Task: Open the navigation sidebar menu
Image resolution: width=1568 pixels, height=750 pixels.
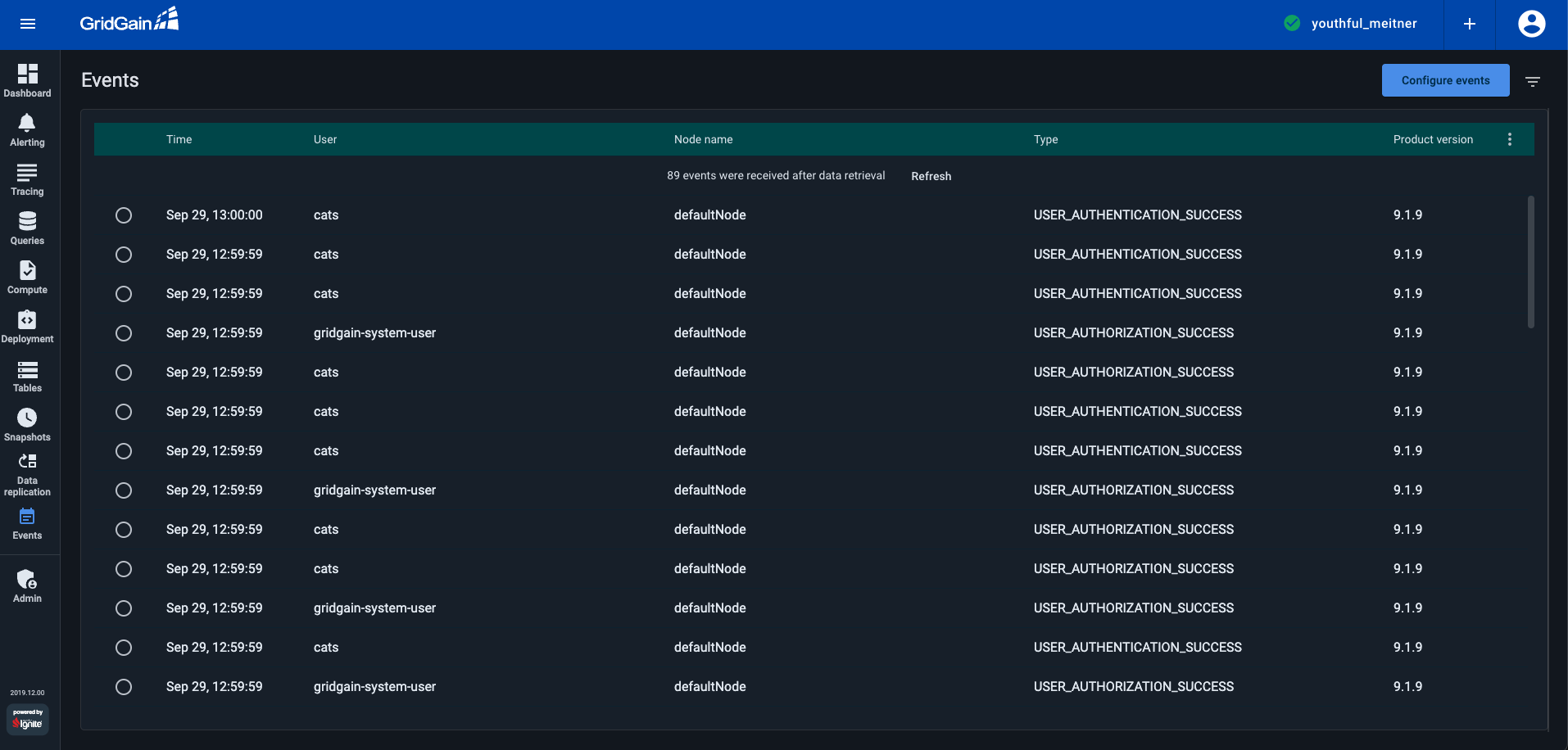Action: 27,24
